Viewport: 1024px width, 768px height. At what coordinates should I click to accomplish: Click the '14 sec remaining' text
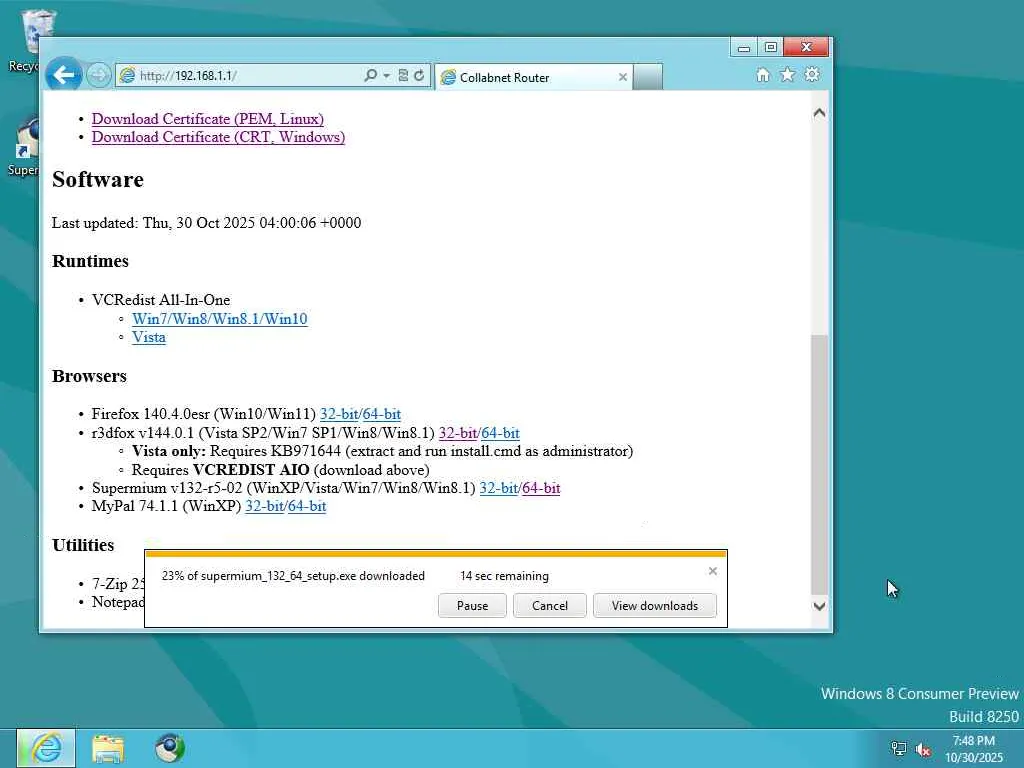click(504, 576)
